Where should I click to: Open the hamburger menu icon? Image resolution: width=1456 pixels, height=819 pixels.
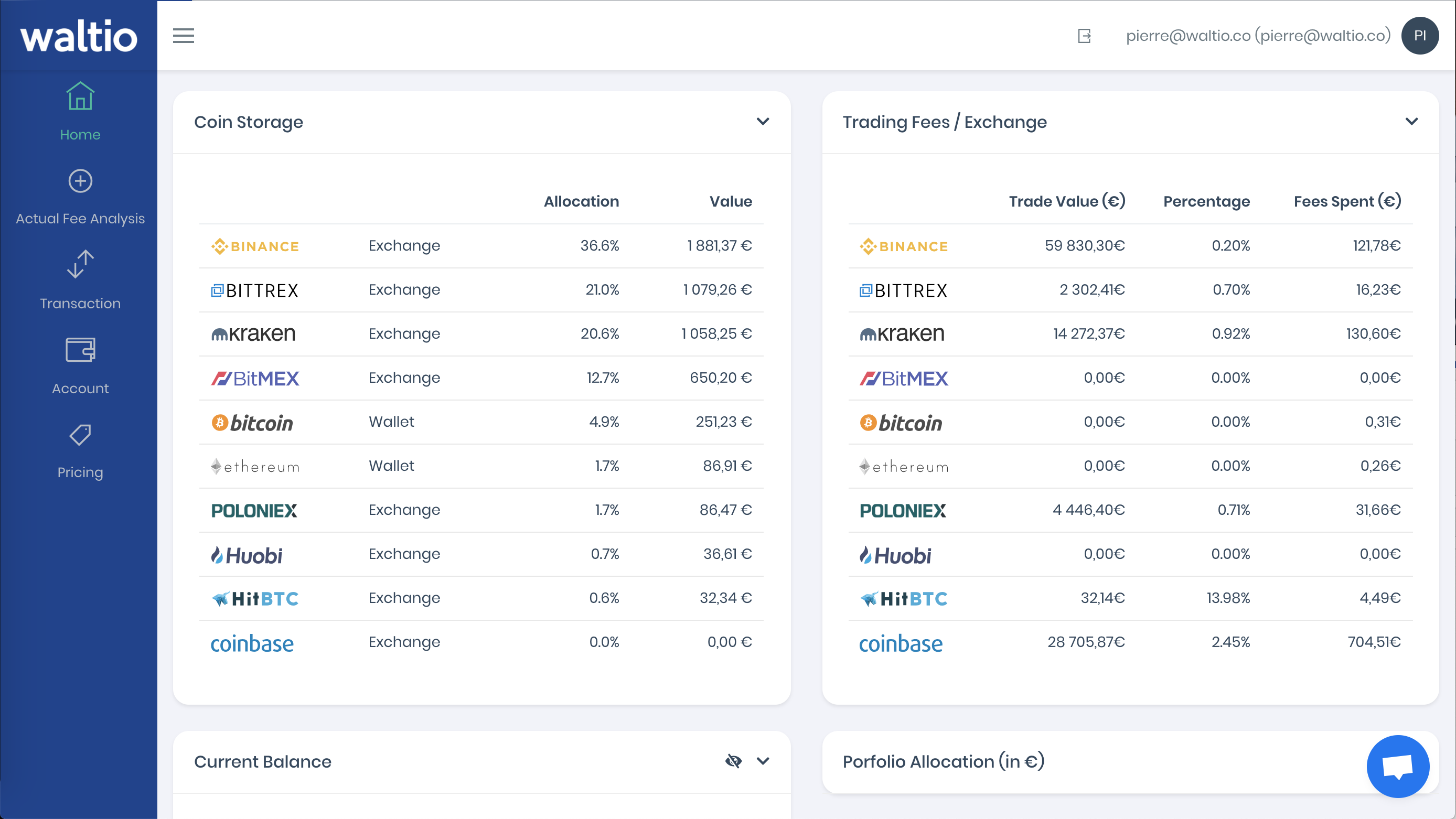point(183,36)
